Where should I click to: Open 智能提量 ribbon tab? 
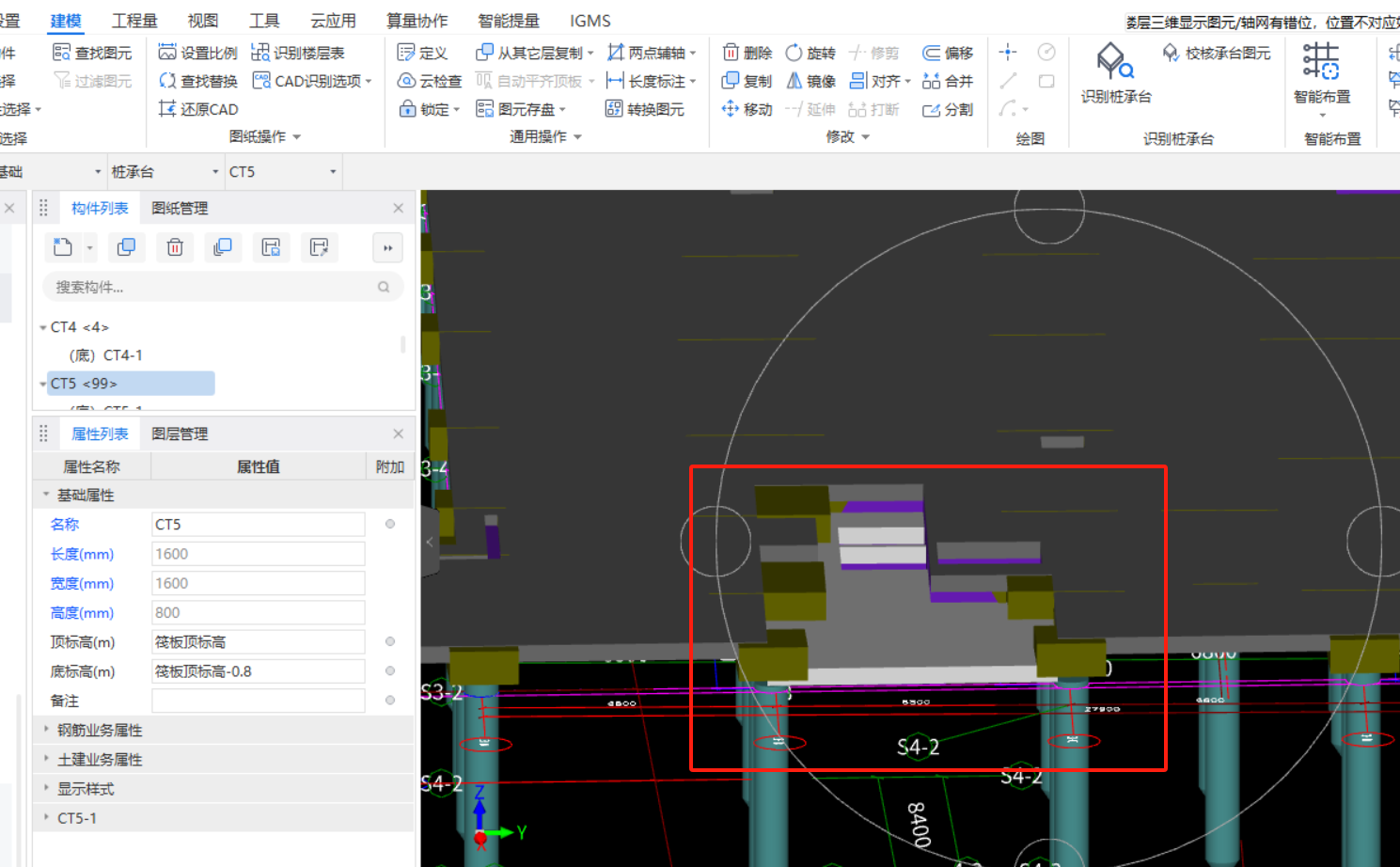point(509,21)
